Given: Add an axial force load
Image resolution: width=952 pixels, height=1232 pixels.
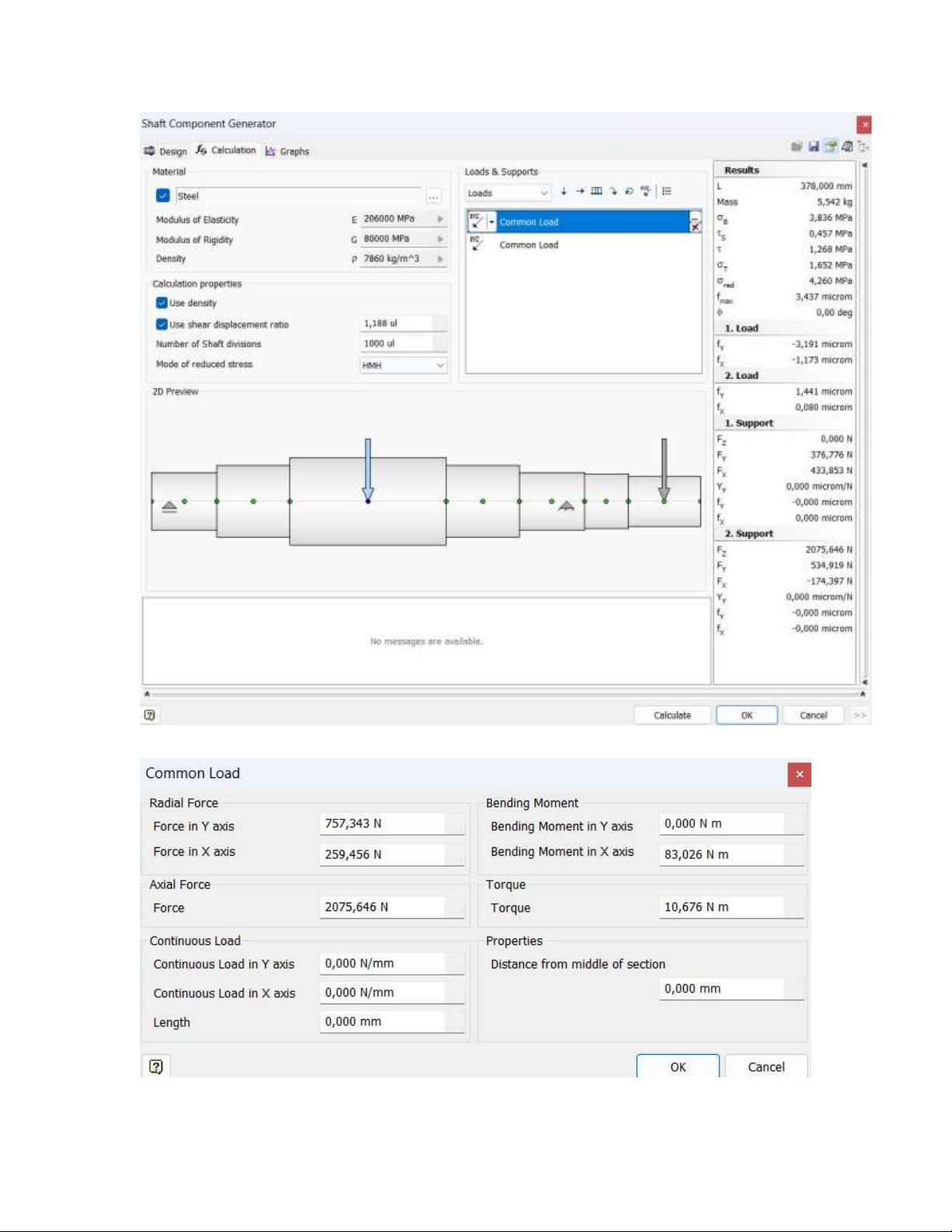Looking at the screenshot, I should pyautogui.click(x=580, y=191).
